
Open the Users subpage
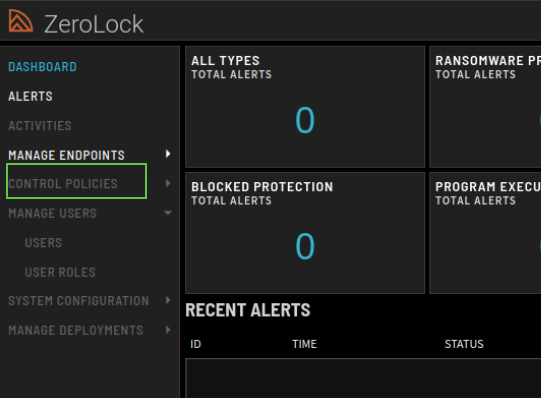tap(43, 243)
